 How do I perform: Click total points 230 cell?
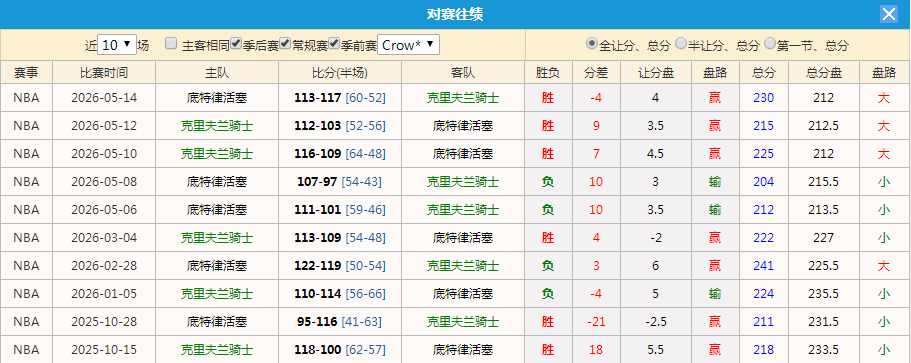click(763, 98)
